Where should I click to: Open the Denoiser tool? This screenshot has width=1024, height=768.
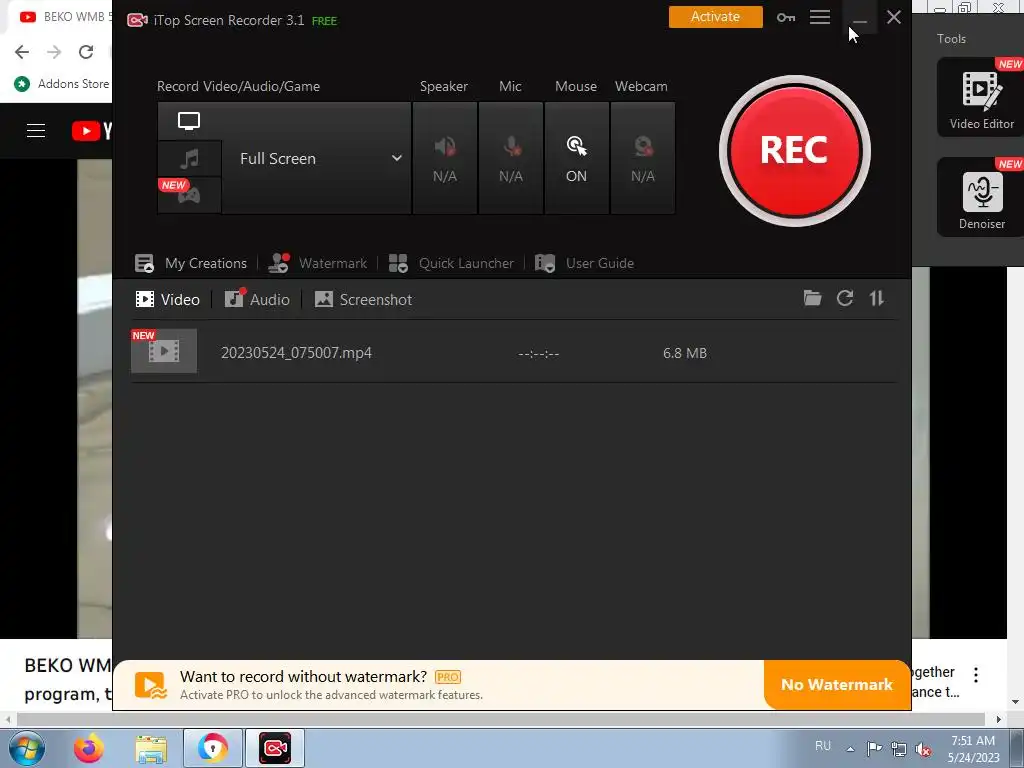click(x=981, y=197)
